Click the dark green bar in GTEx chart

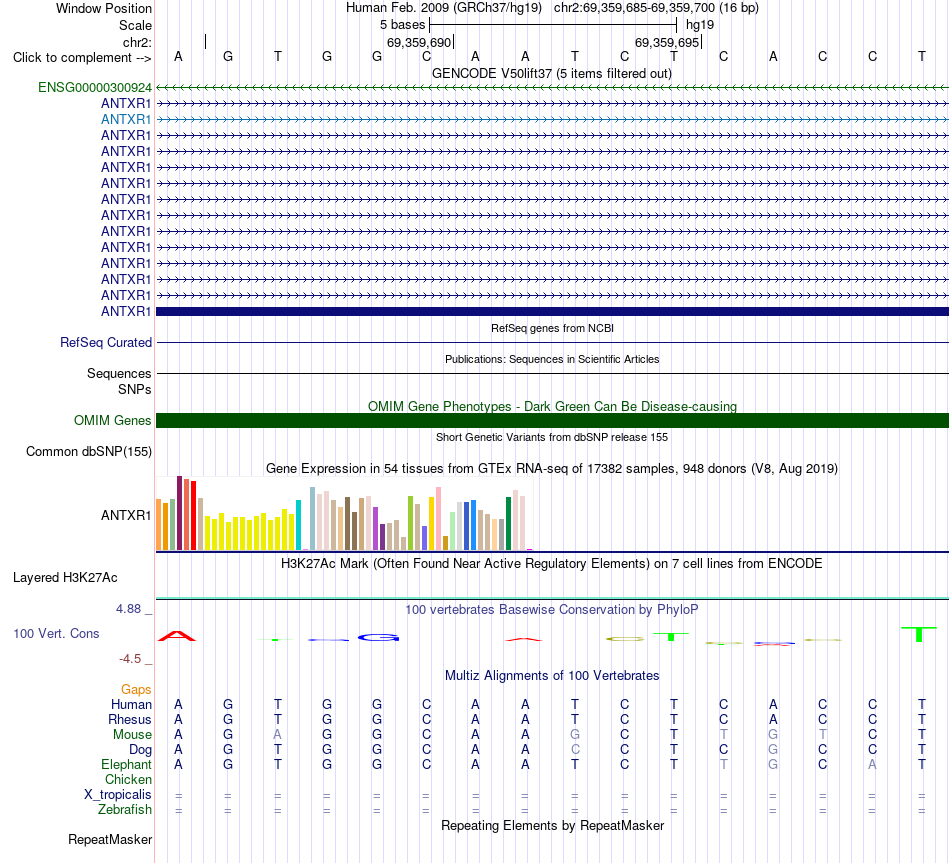pyautogui.click(x=508, y=524)
